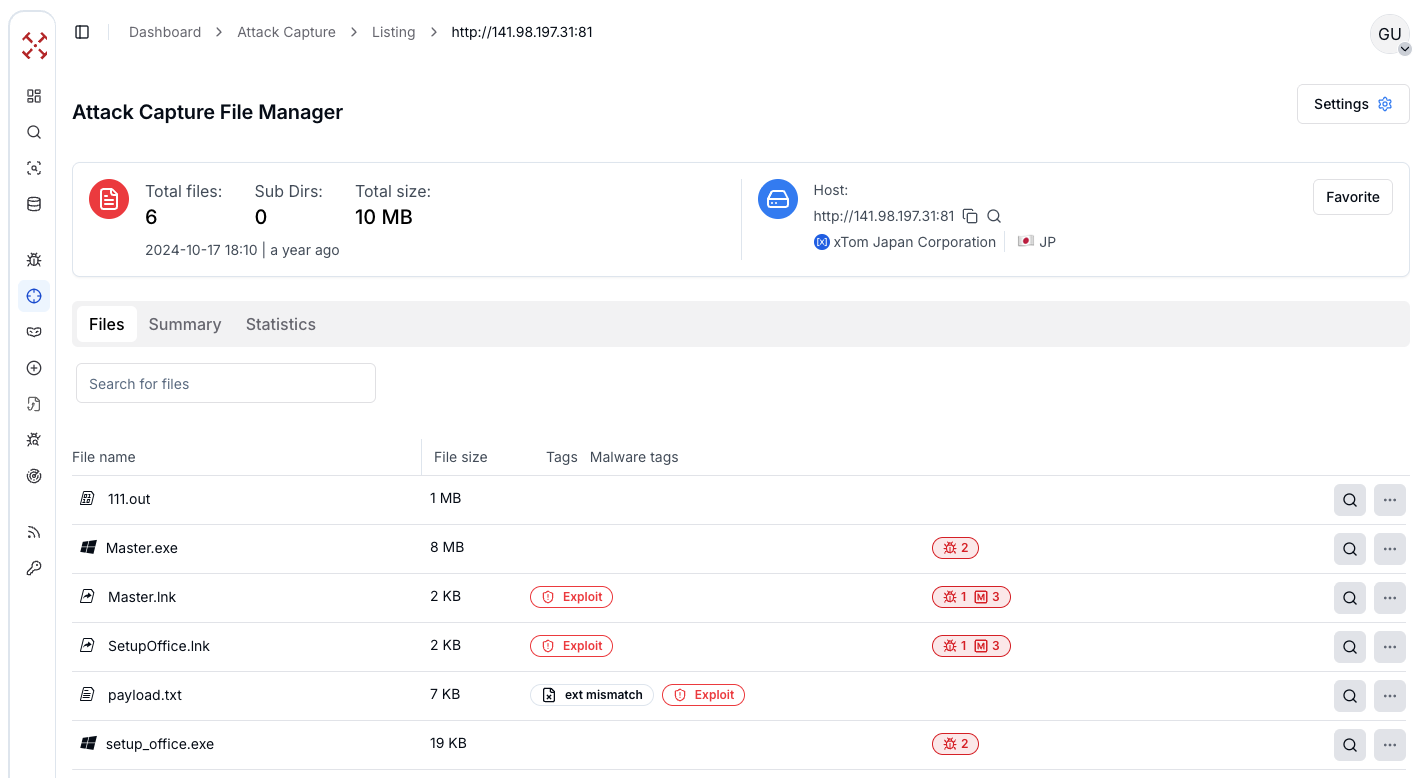Click the Favorite button
The width and height of the screenshot is (1422, 778).
1352,197
